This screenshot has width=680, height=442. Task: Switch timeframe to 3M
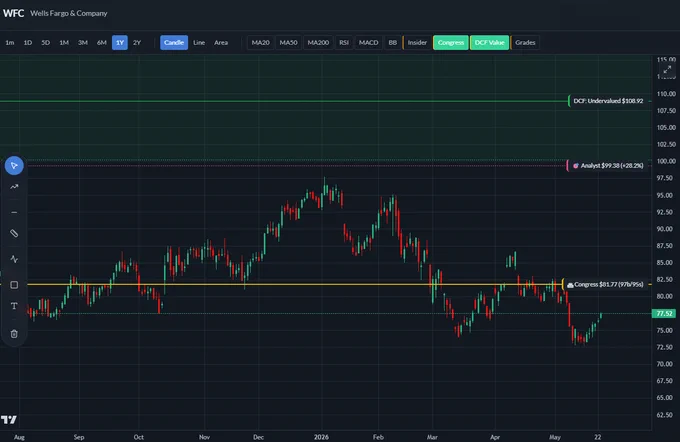(x=82, y=43)
